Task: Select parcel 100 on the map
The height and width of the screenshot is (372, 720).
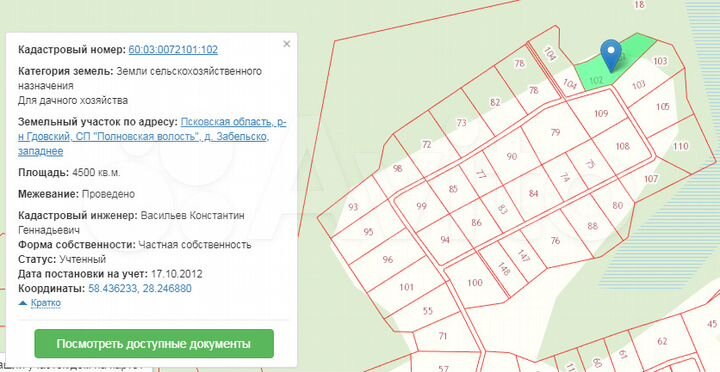Action: [x=475, y=282]
